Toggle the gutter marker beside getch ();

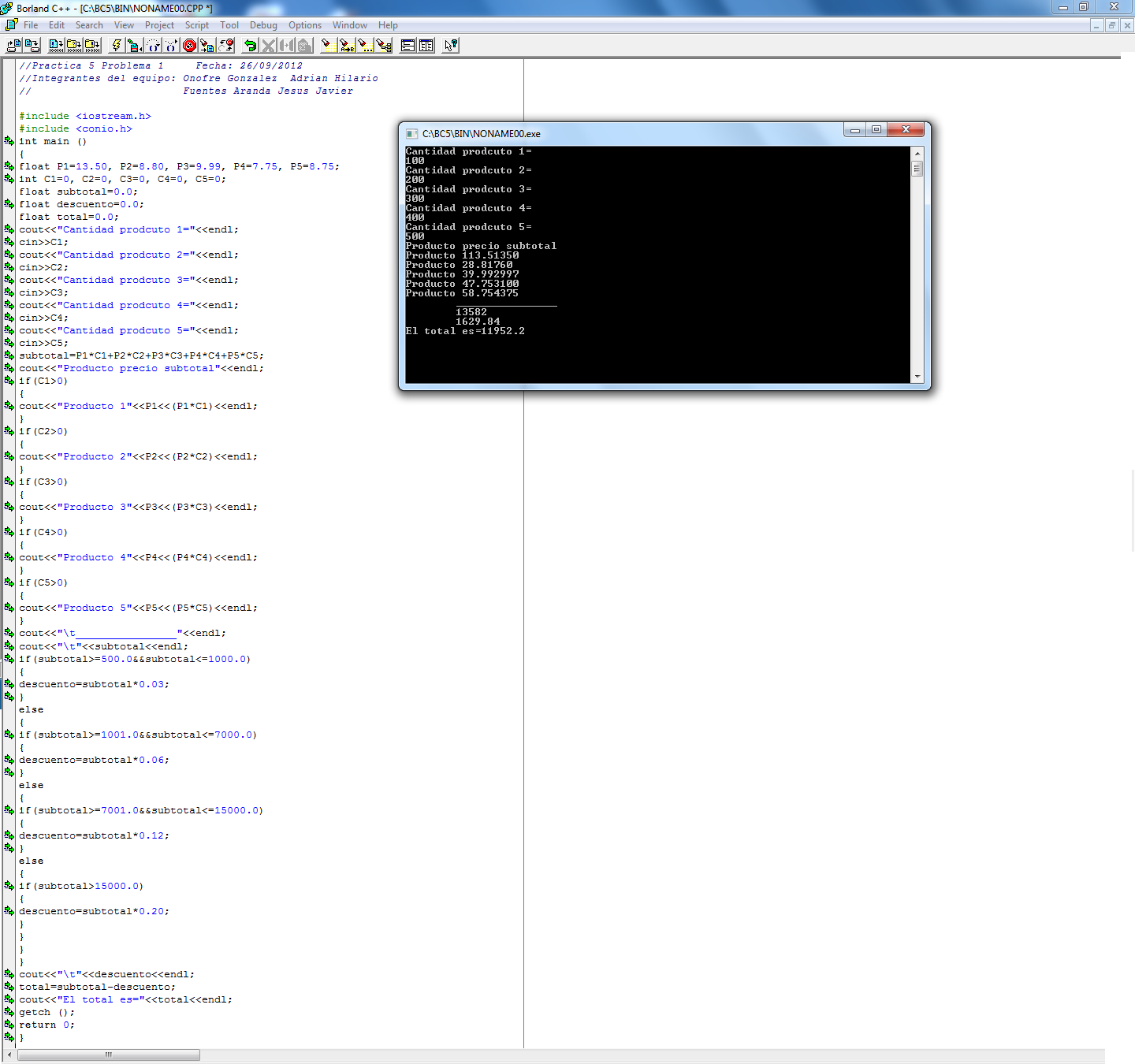pyautogui.click(x=9, y=1012)
